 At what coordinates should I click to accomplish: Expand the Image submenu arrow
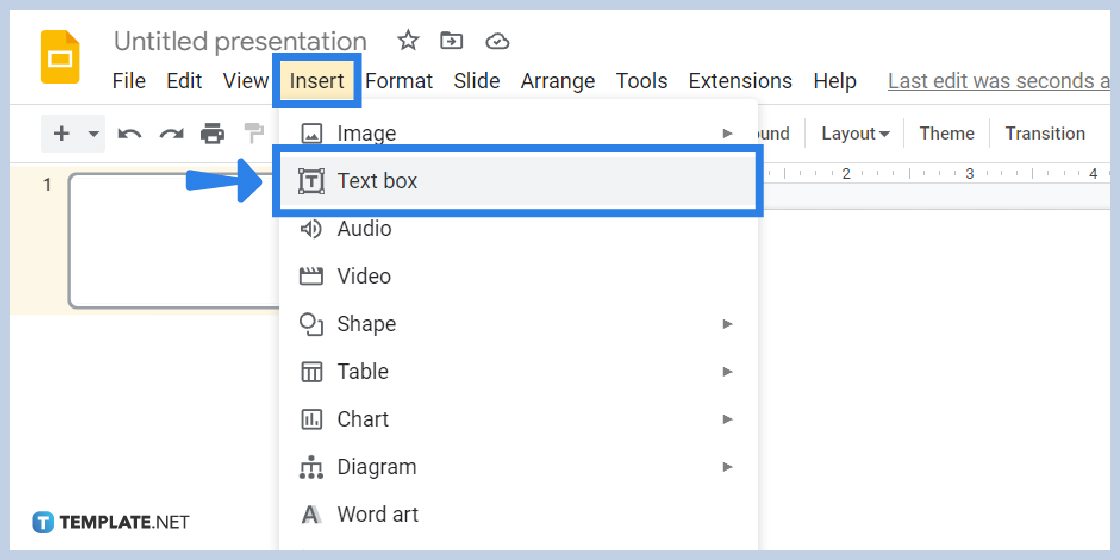[x=727, y=134]
